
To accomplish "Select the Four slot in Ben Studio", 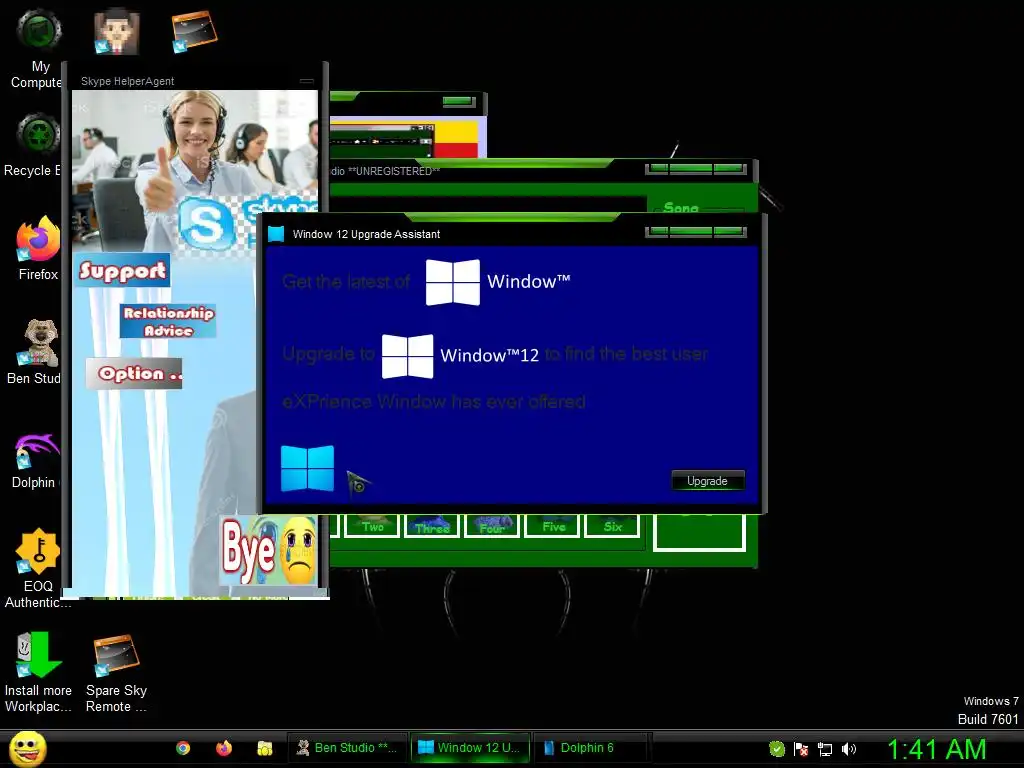I will pos(492,526).
